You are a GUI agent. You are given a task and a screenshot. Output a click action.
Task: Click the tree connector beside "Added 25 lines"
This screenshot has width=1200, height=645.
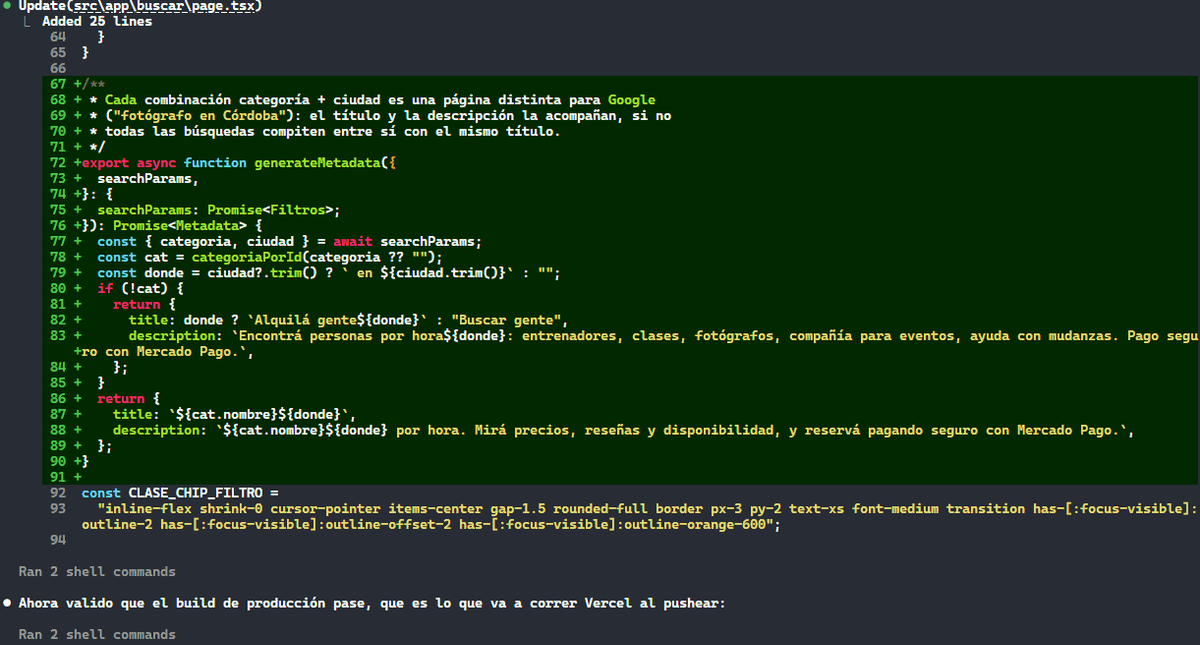click(x=28, y=21)
